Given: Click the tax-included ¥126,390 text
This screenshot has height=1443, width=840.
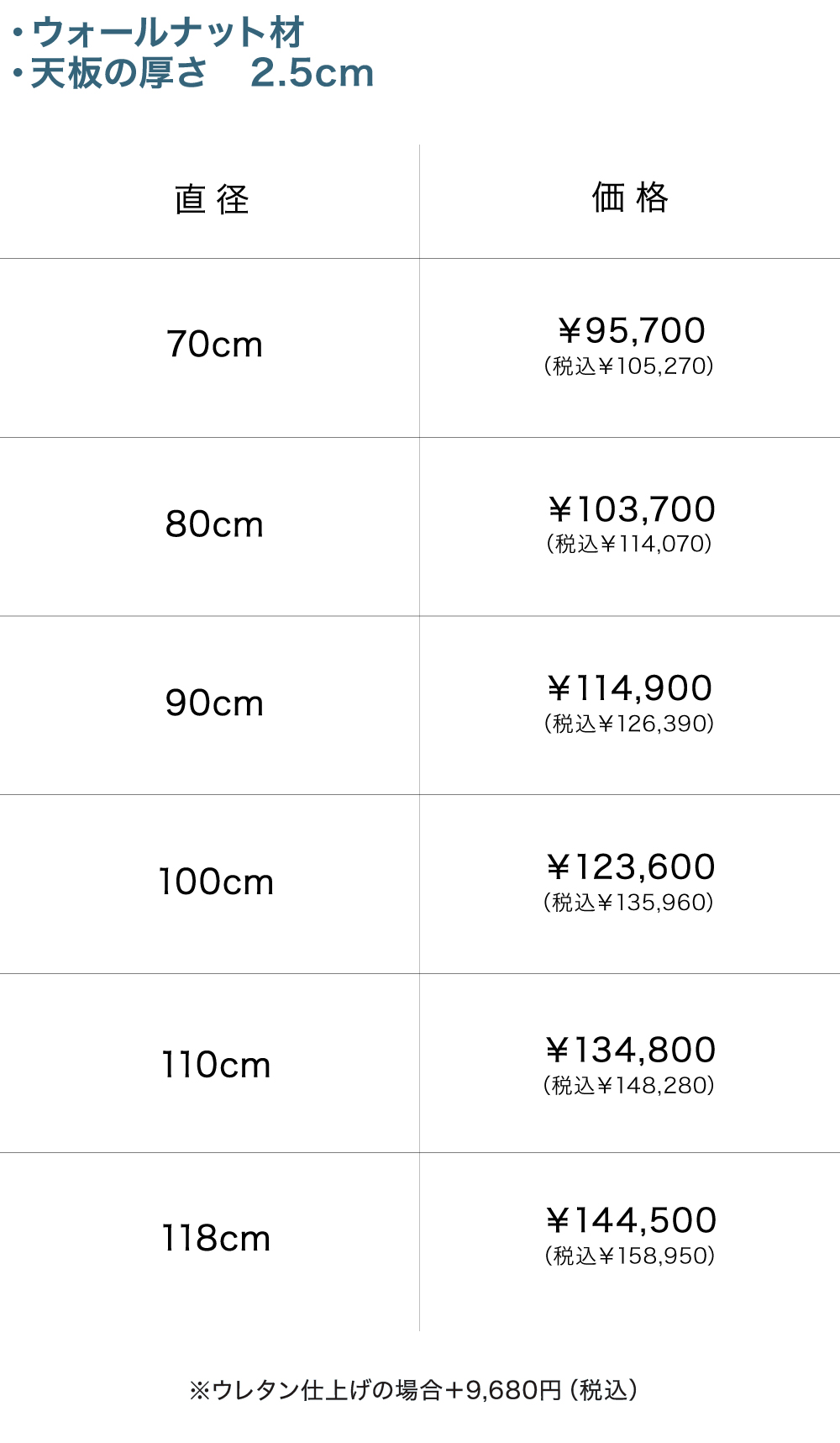Looking at the screenshot, I should (x=629, y=724).
